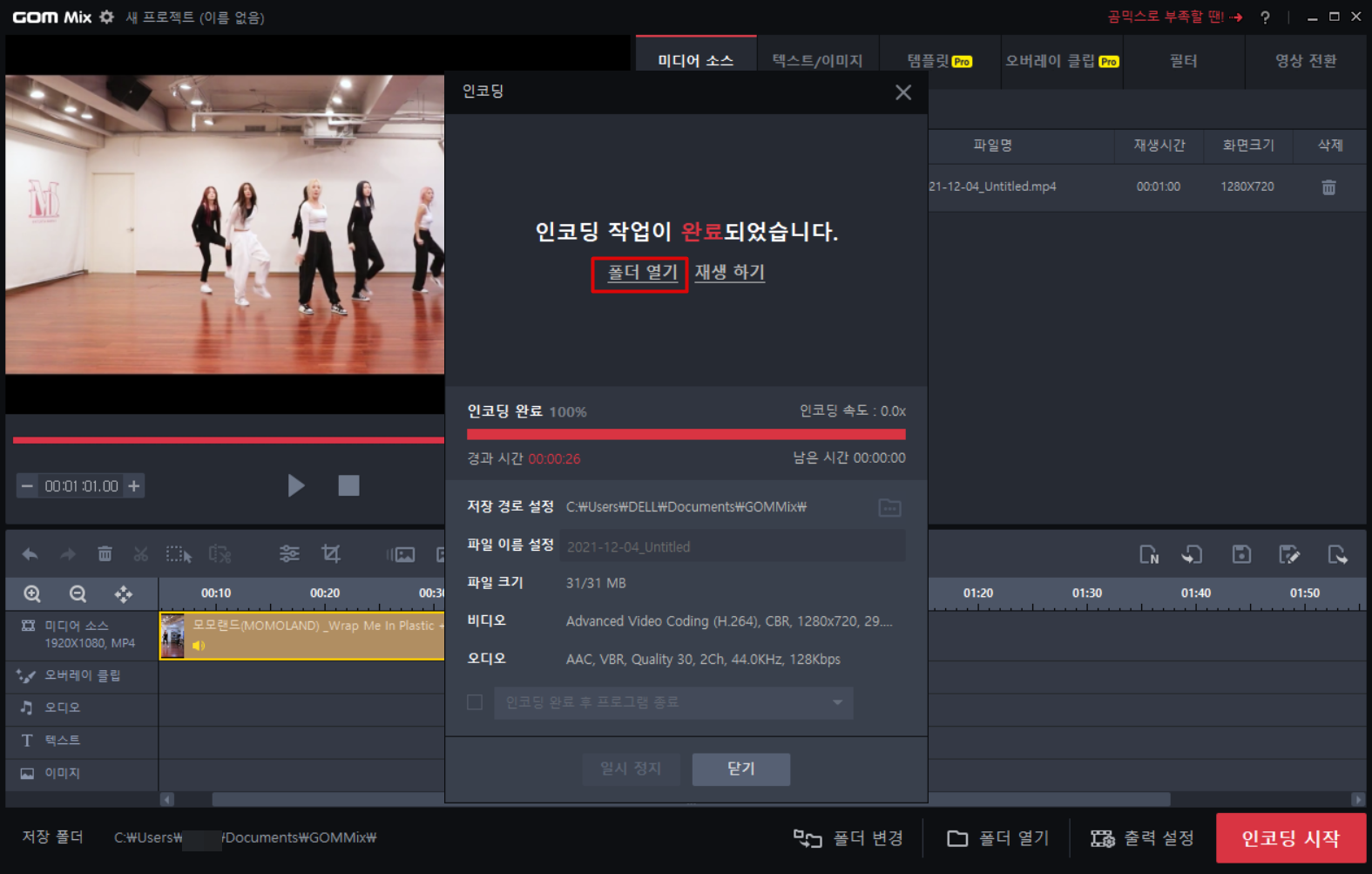Click 폴더 변경 to change folder
This screenshot has height=874, width=1372.
pyautogui.click(x=848, y=838)
